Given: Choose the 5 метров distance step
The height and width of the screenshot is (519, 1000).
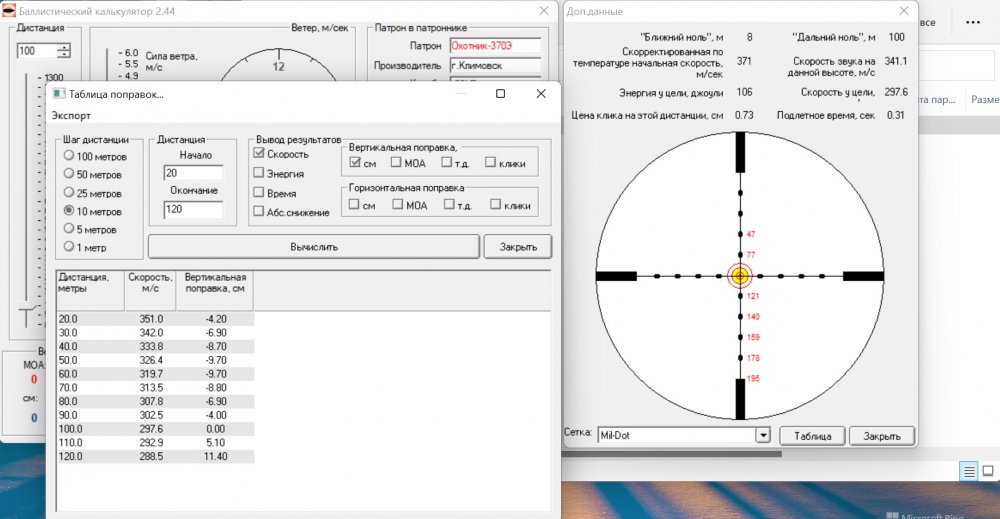Looking at the screenshot, I should point(68,229).
